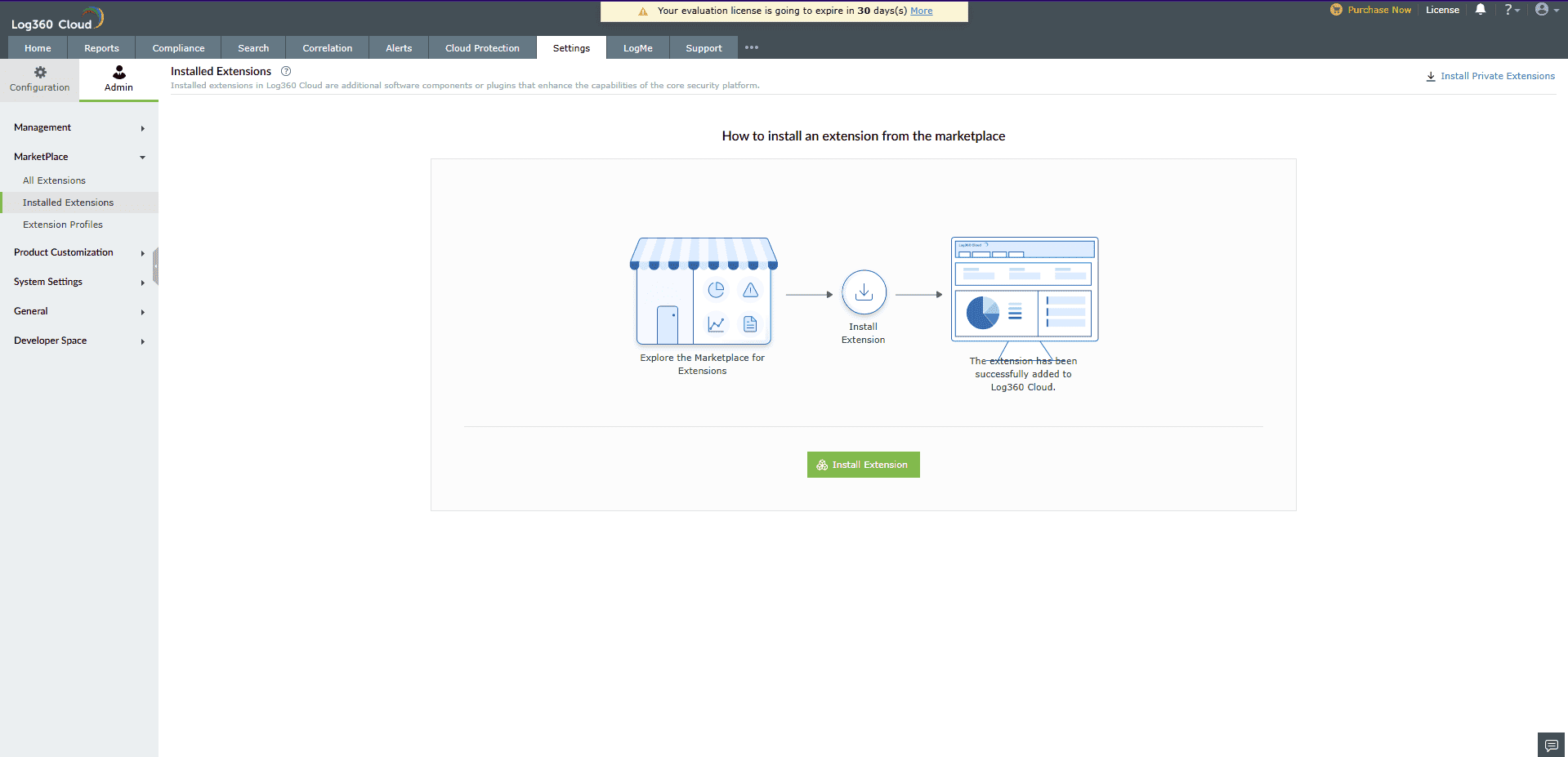
Task: Open the help question mark menu
Action: coord(1512,10)
